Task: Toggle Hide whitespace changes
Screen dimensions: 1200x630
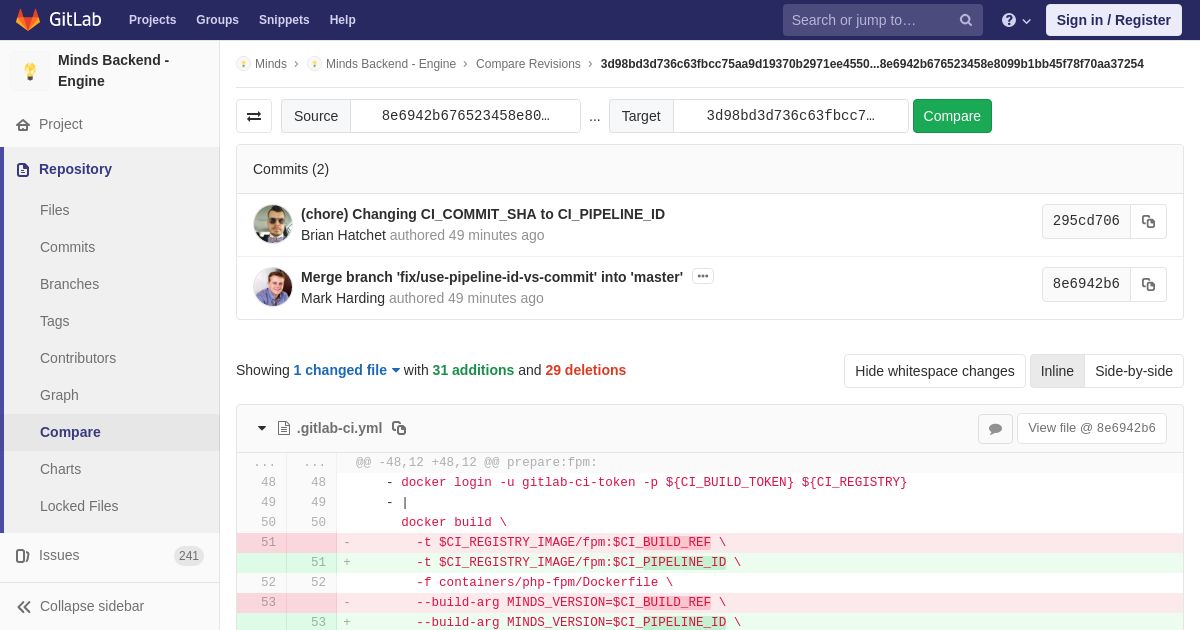Action: pyautogui.click(x=934, y=371)
